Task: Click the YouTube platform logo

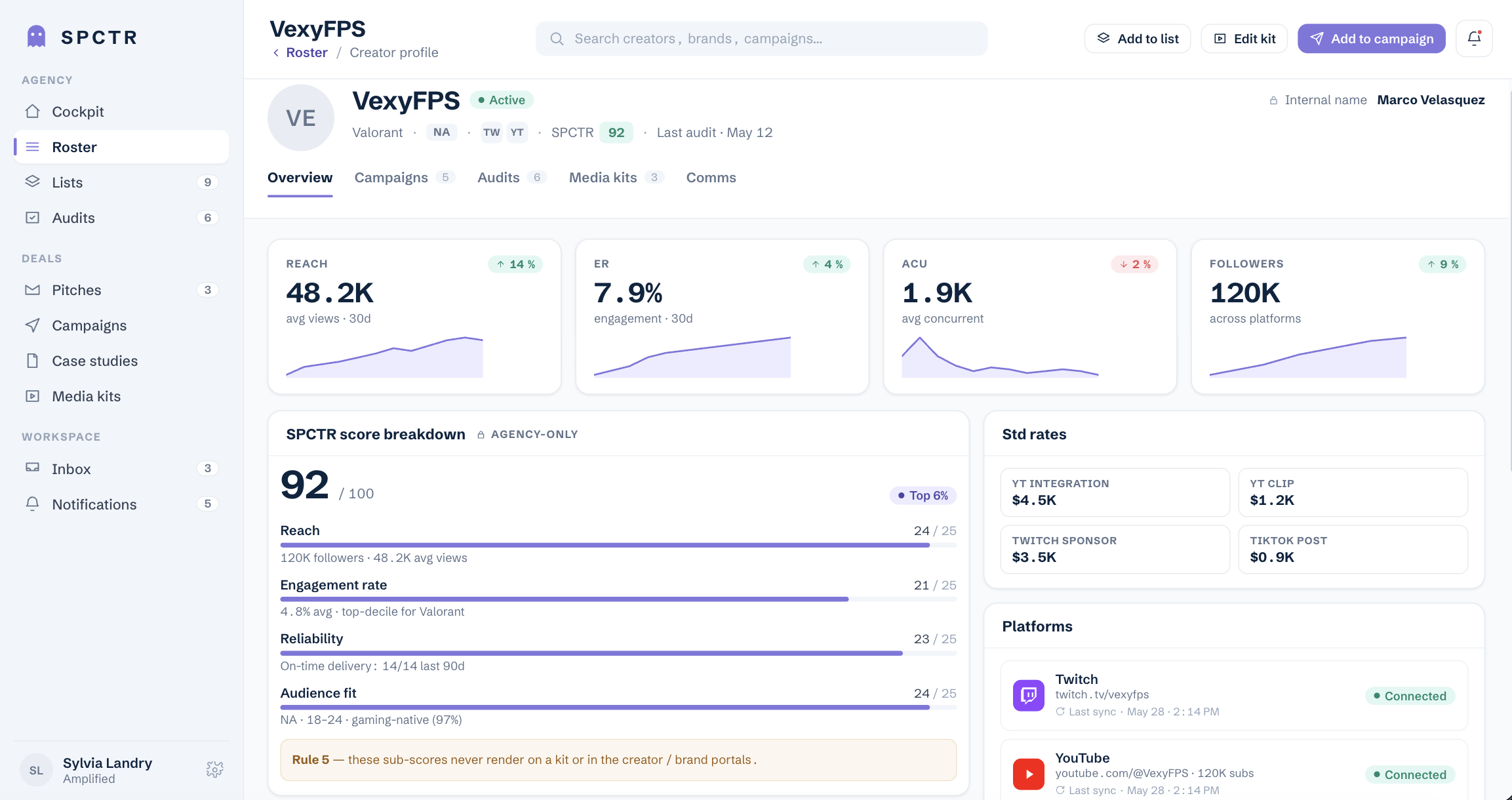Action: (x=1029, y=774)
